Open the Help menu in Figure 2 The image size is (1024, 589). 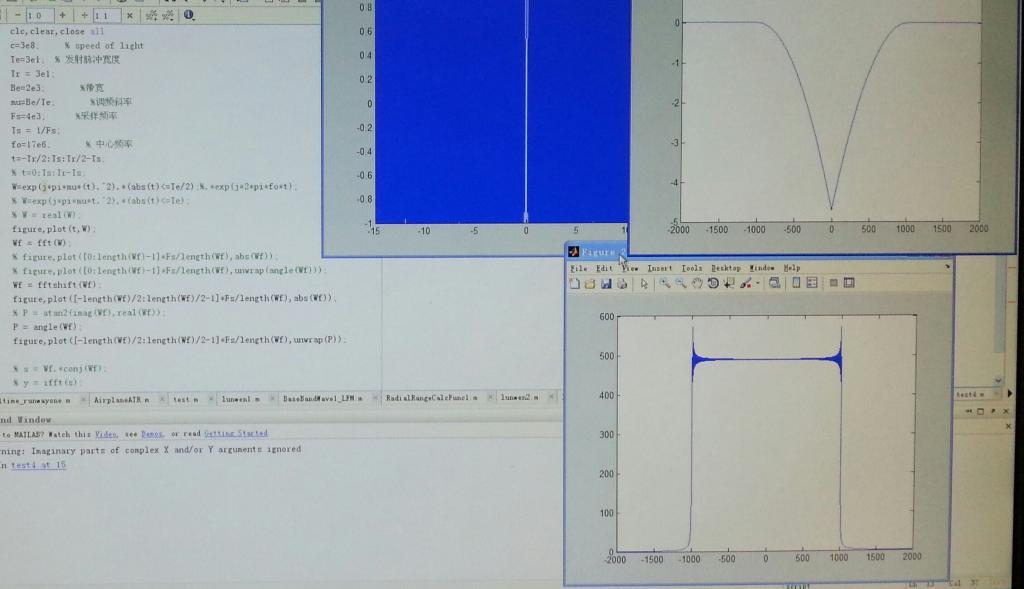pyautogui.click(x=792, y=268)
